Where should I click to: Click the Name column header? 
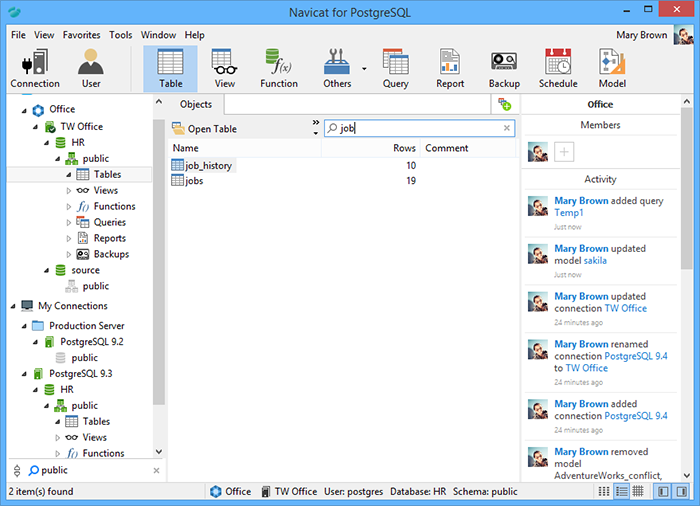click(245, 148)
